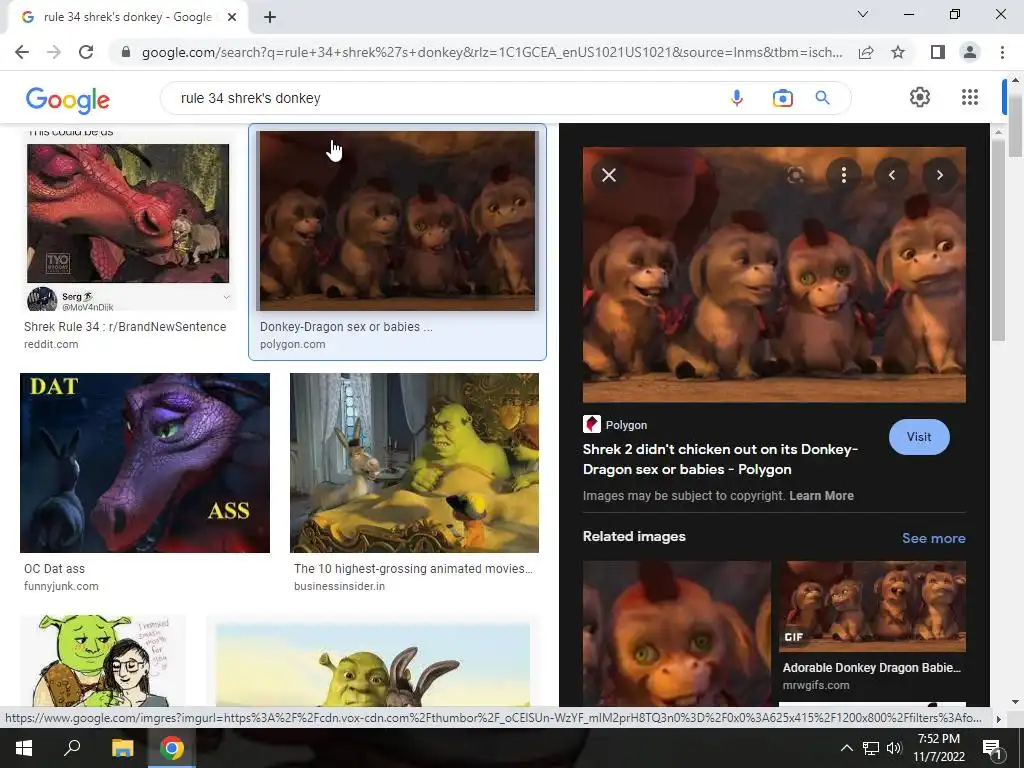Go back with the browser back arrow

tap(22, 52)
